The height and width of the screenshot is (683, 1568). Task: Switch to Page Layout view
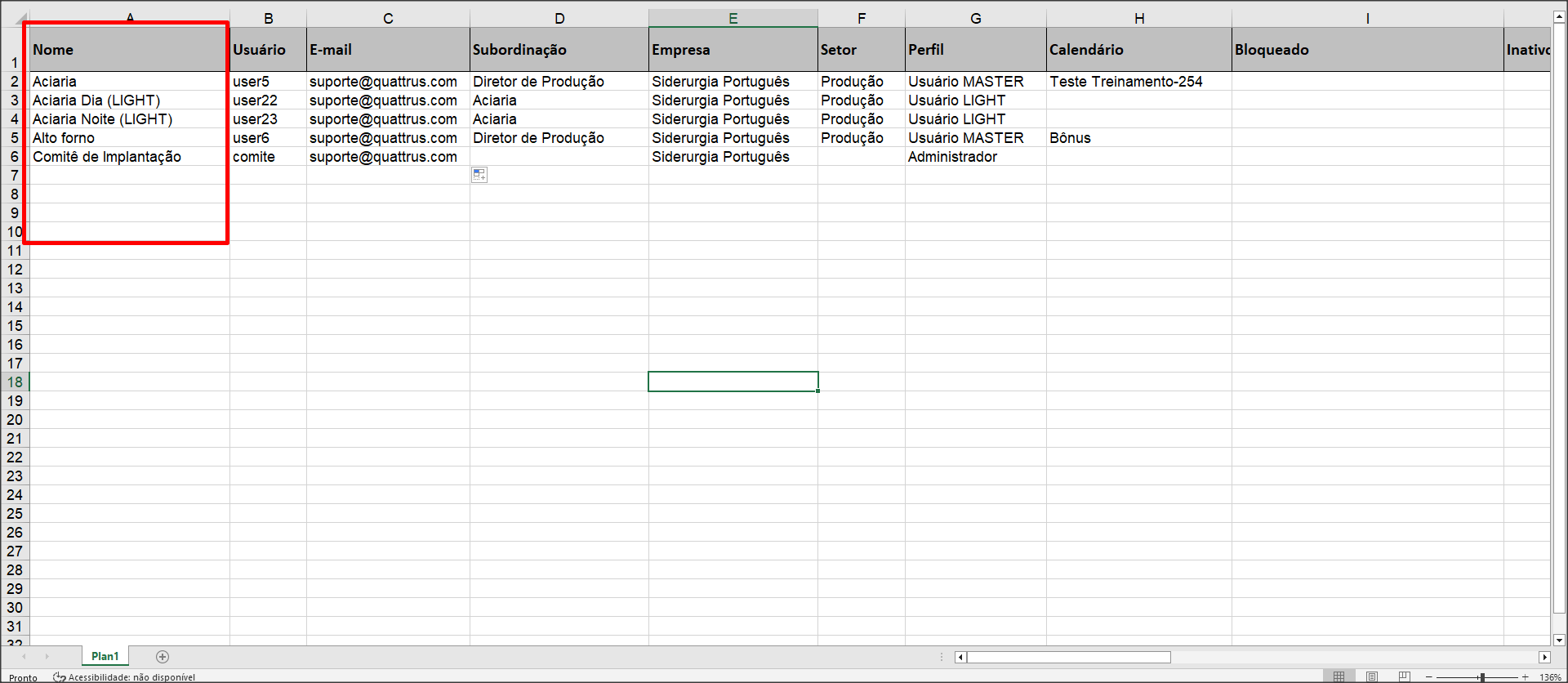[1372, 676]
